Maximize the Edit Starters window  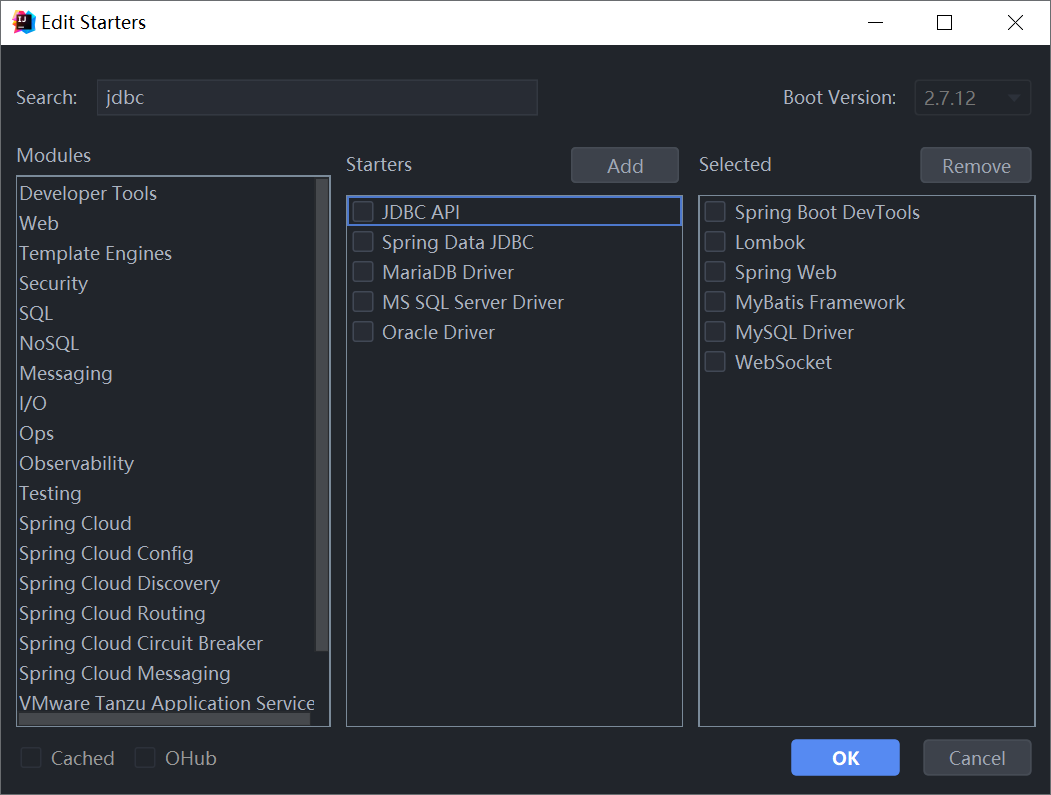[944, 22]
